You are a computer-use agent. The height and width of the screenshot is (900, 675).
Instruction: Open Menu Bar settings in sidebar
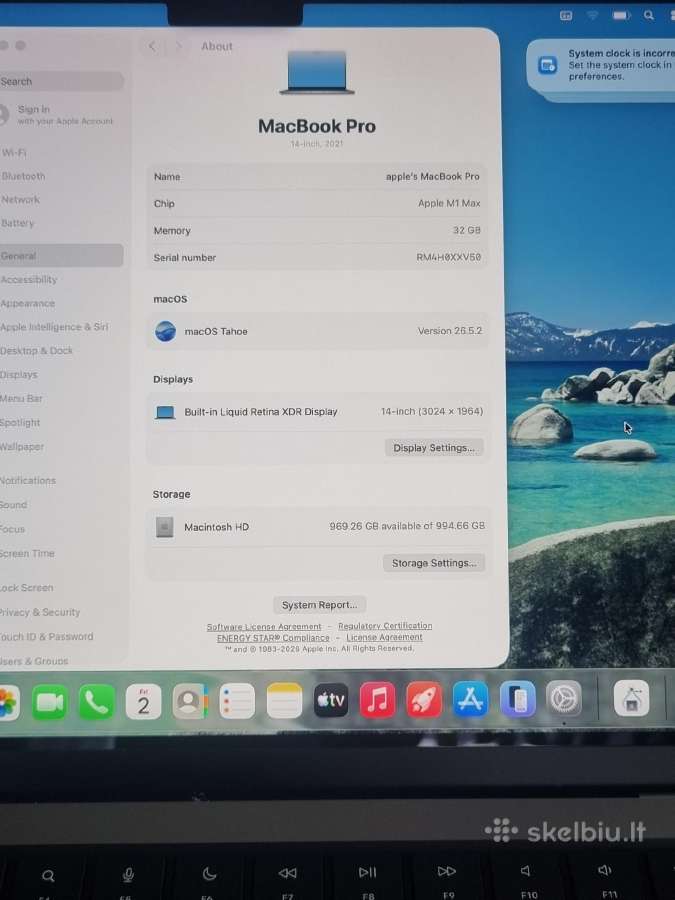click(x=60, y=398)
